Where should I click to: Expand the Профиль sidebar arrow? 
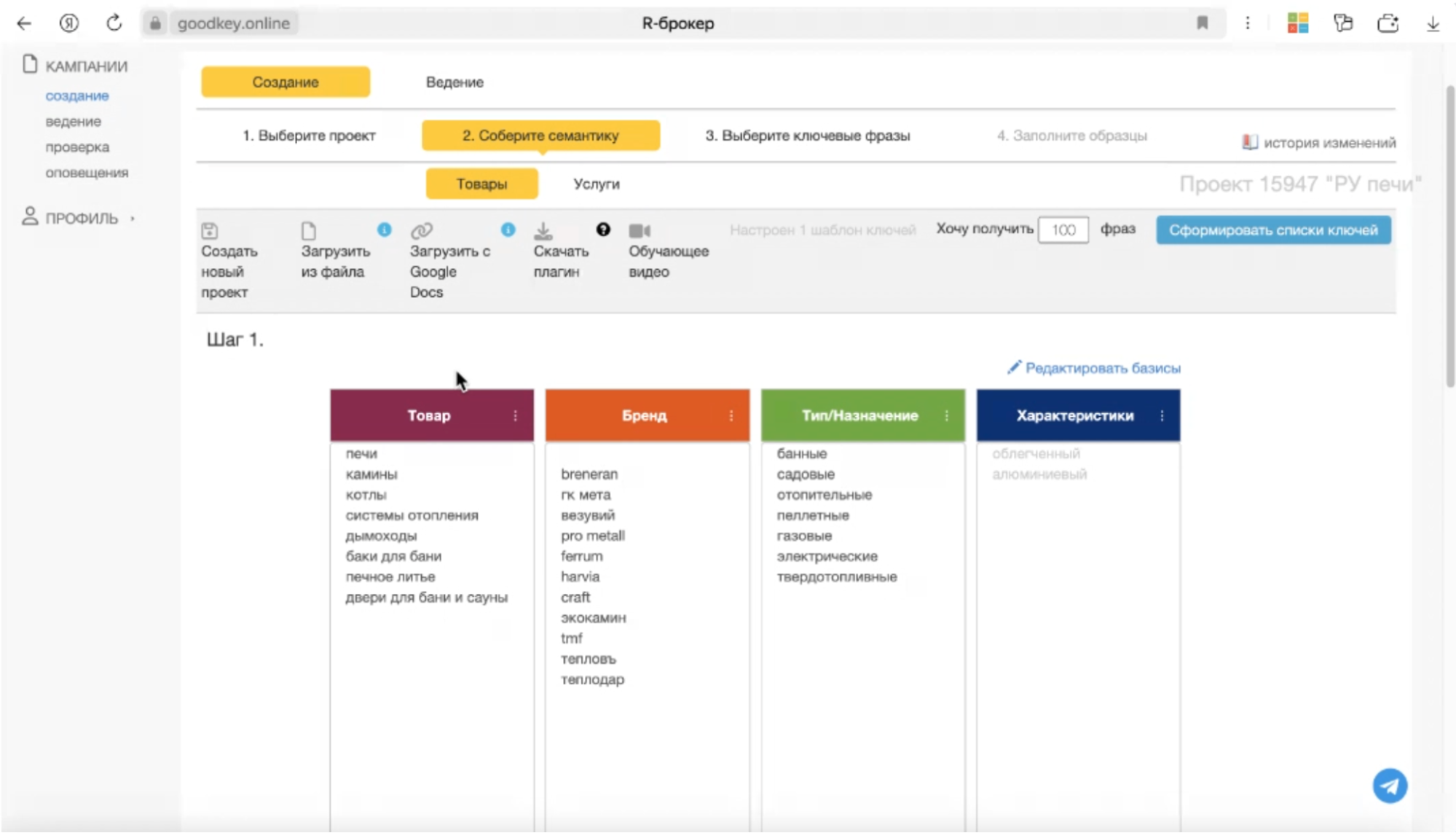133,219
